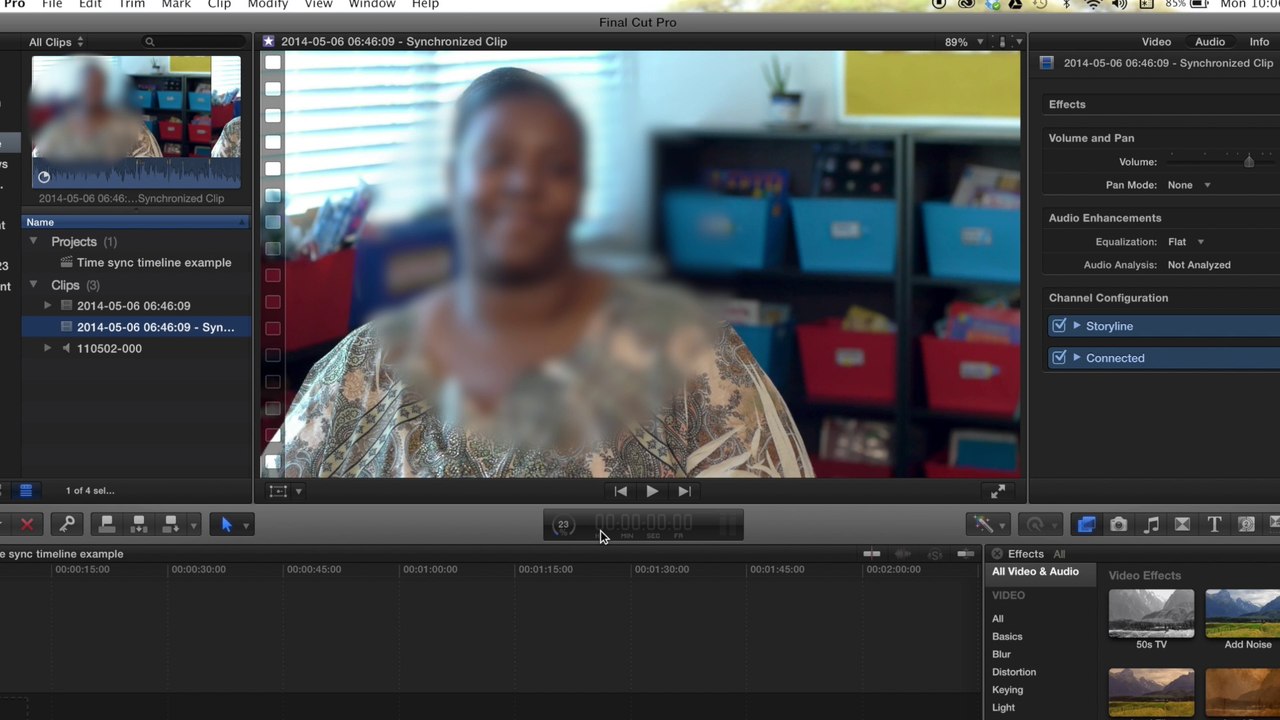The height and width of the screenshot is (720, 1280).
Task: Collapse the Projects group
Action: pyautogui.click(x=33, y=242)
